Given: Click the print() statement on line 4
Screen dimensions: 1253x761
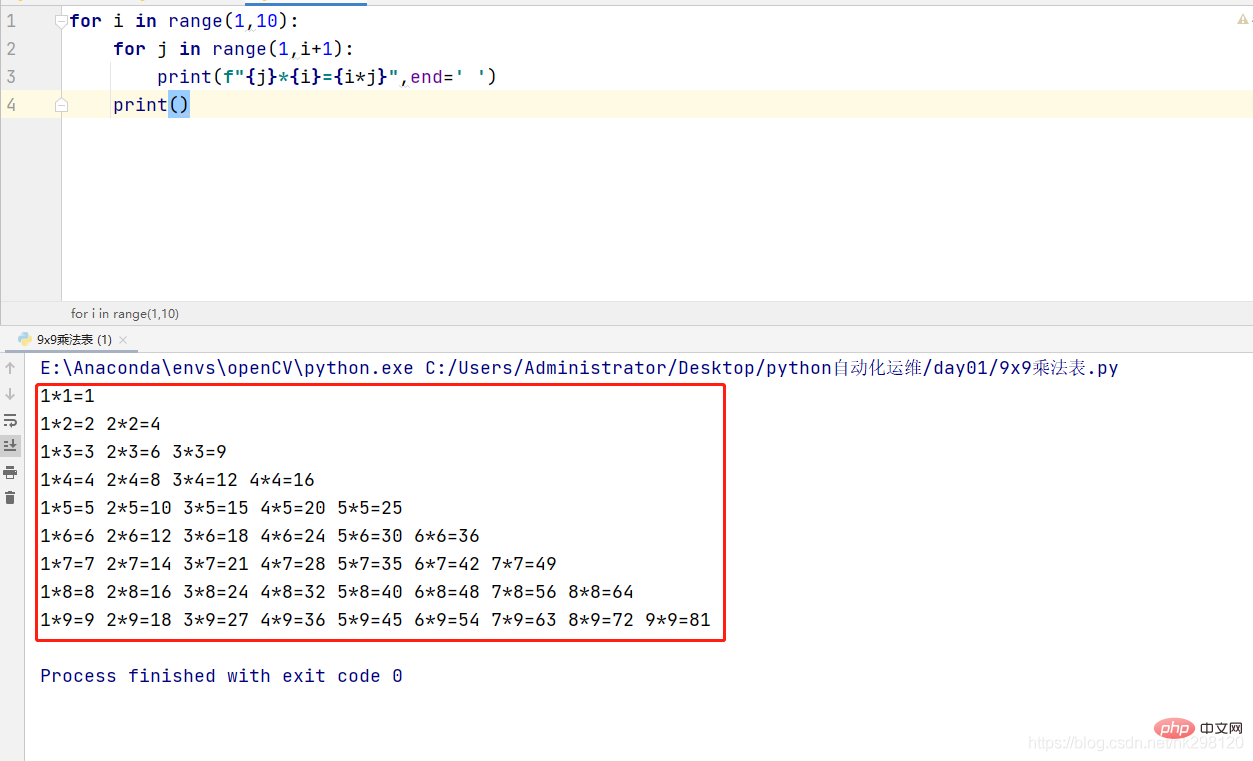Looking at the screenshot, I should [x=150, y=105].
